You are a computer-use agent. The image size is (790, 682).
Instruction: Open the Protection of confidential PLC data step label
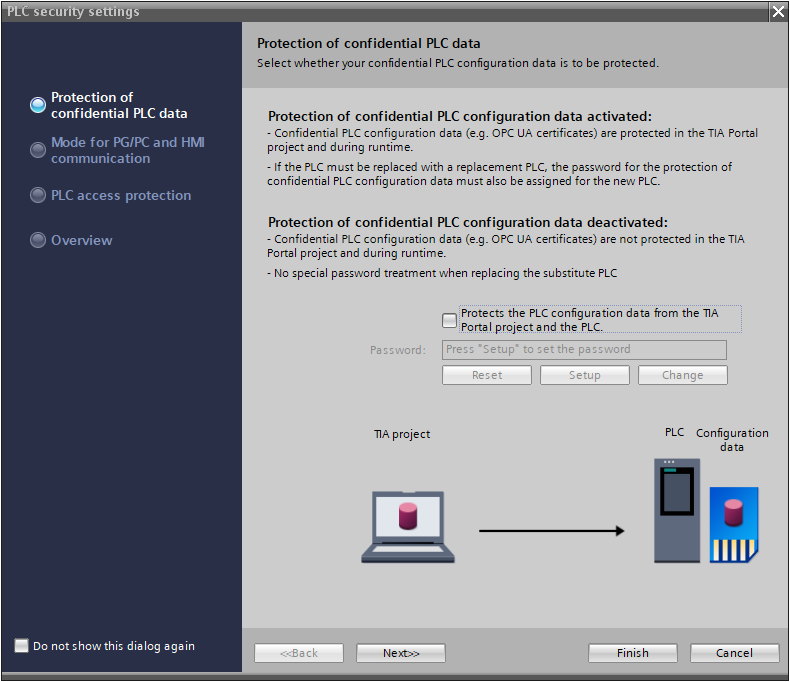[x=119, y=105]
